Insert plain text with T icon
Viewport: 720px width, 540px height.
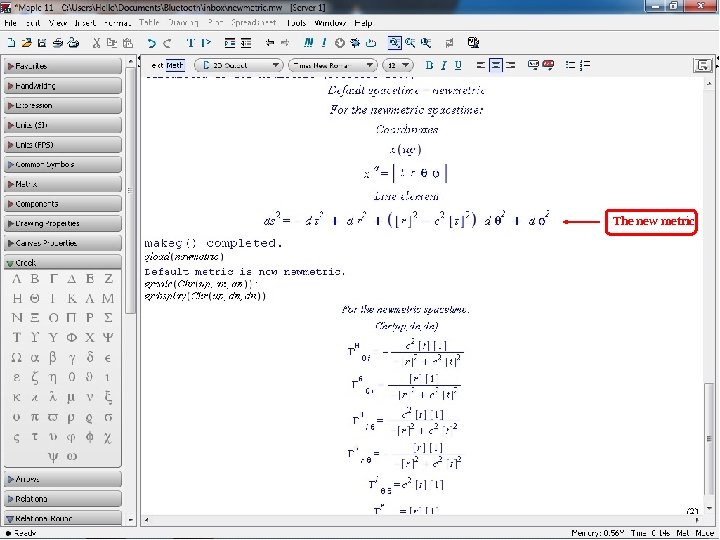pyautogui.click(x=190, y=43)
